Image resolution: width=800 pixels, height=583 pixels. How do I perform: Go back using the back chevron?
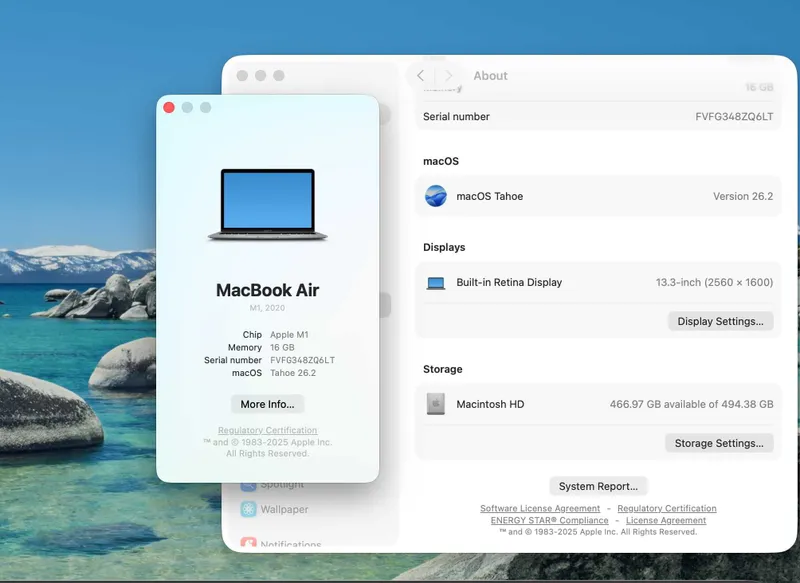(420, 75)
